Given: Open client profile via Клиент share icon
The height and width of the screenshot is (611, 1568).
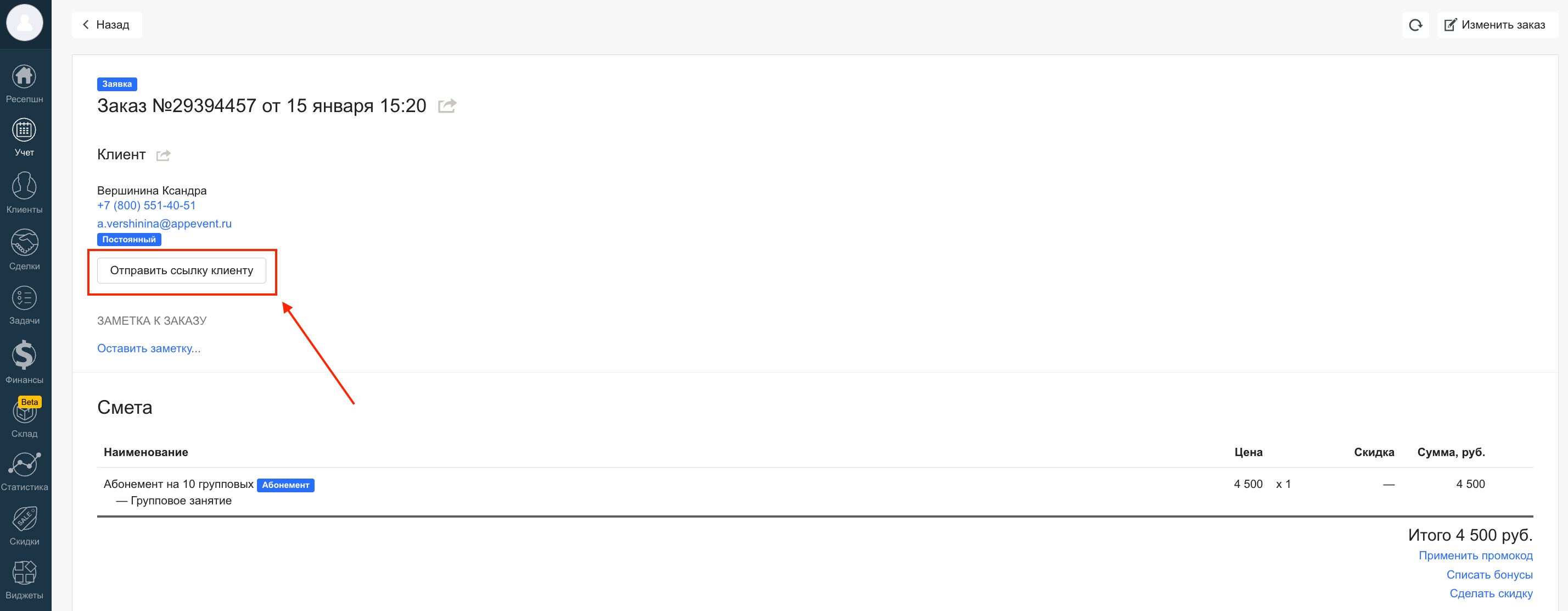Looking at the screenshot, I should (x=163, y=155).
